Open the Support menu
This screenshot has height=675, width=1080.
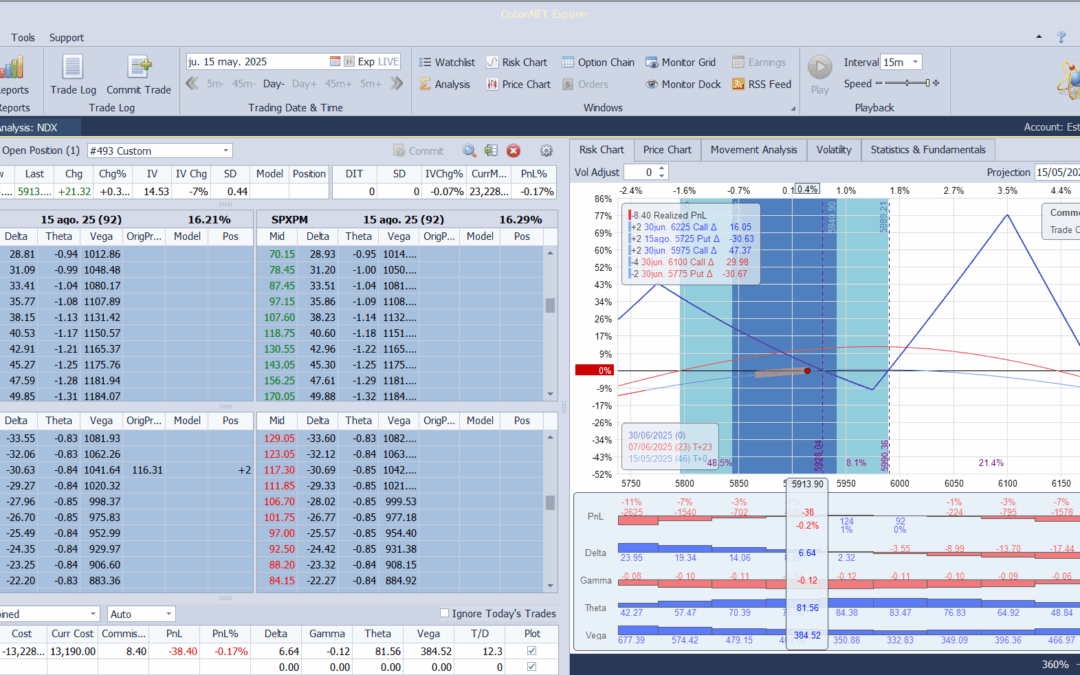tap(66, 37)
